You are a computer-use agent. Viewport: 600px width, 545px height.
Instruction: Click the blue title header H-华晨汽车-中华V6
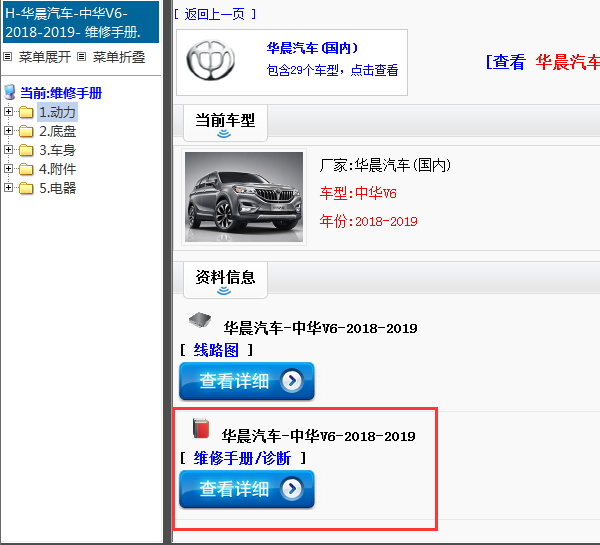(x=81, y=22)
